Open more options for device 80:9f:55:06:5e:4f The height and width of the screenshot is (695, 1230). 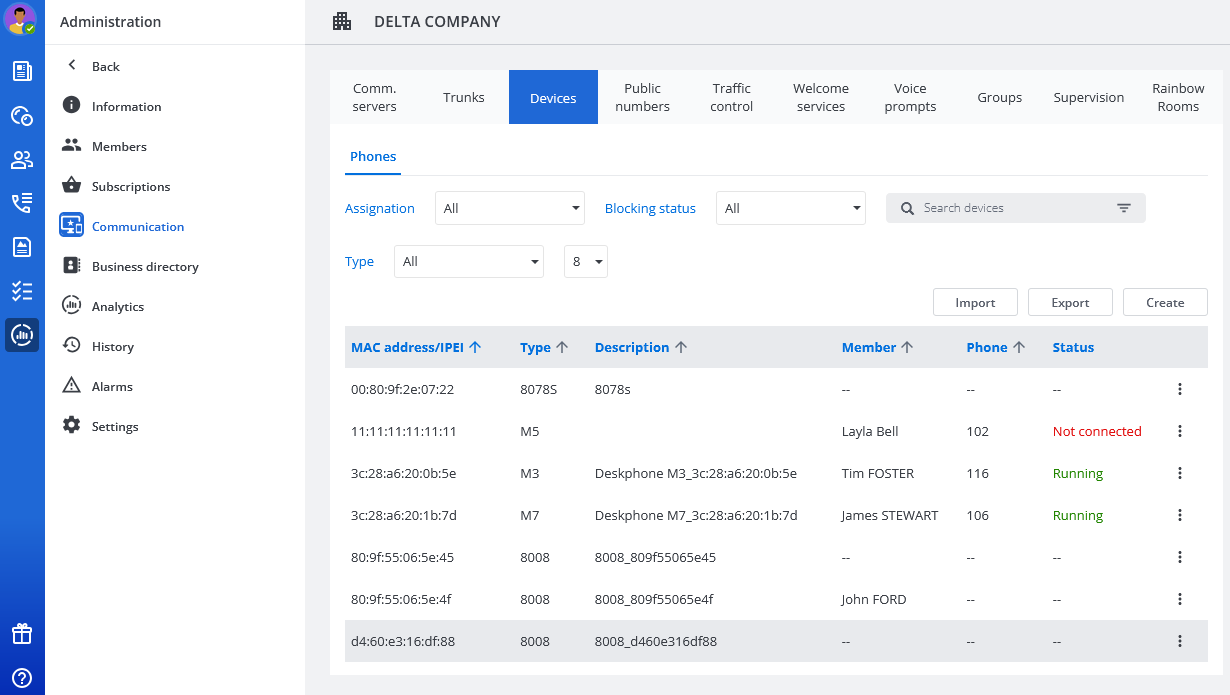[1180, 599]
